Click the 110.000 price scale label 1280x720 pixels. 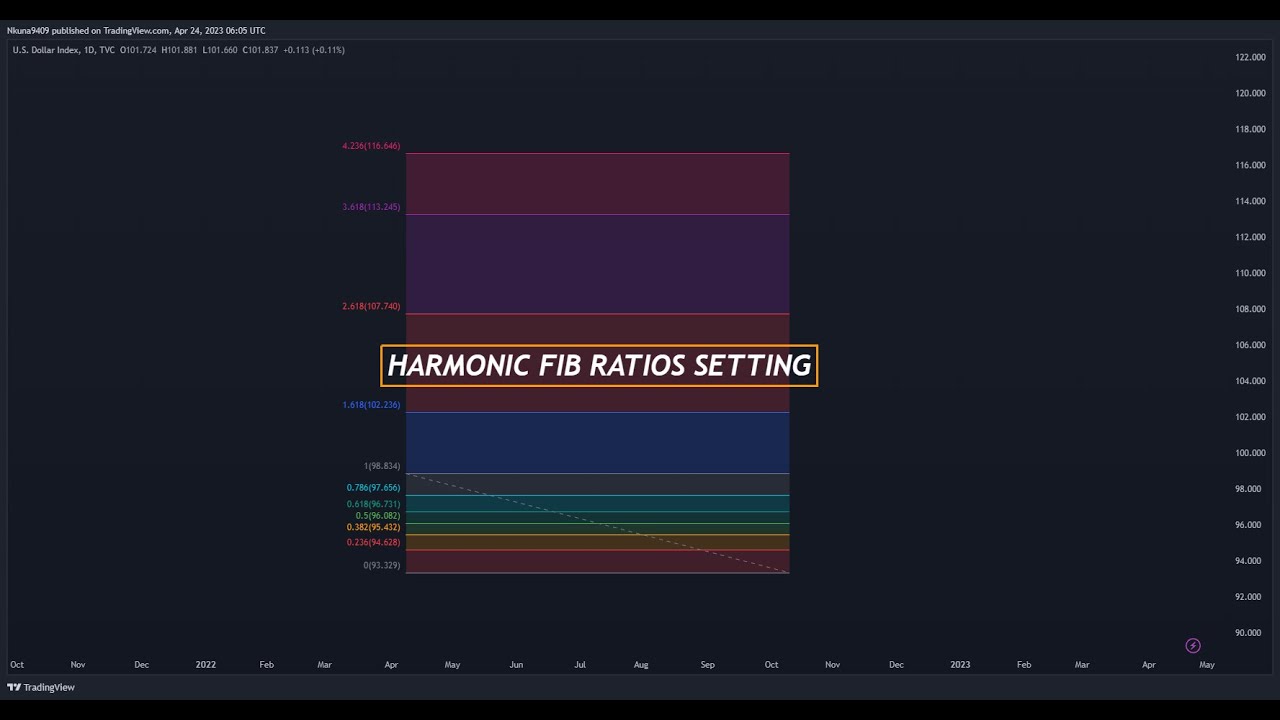click(x=1250, y=273)
